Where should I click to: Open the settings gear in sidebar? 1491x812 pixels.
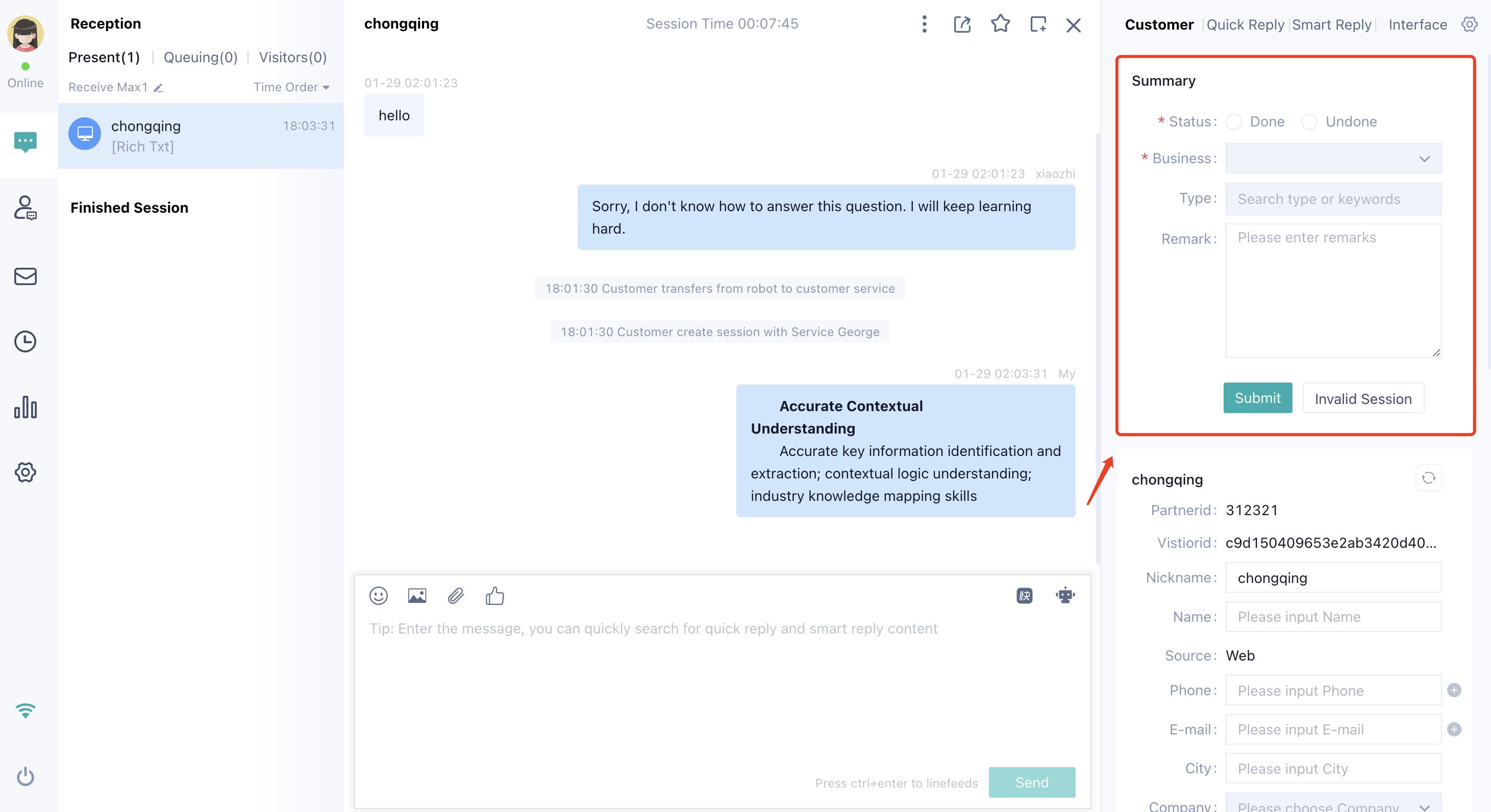tap(26, 472)
